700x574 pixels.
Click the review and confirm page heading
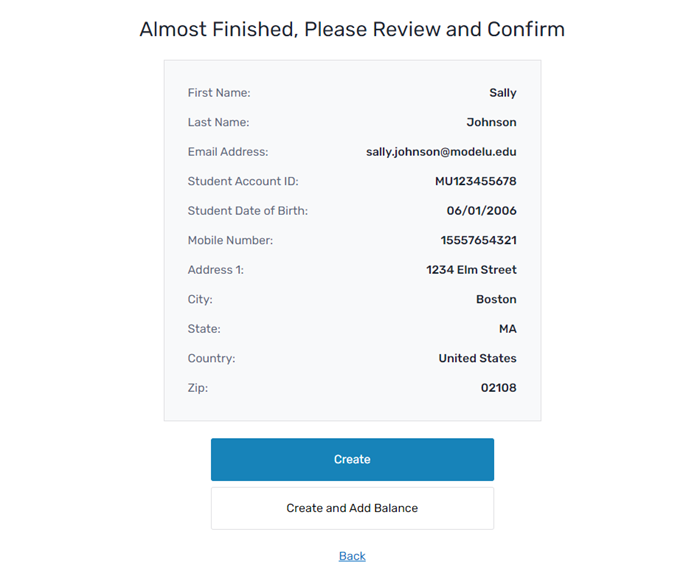(352, 29)
